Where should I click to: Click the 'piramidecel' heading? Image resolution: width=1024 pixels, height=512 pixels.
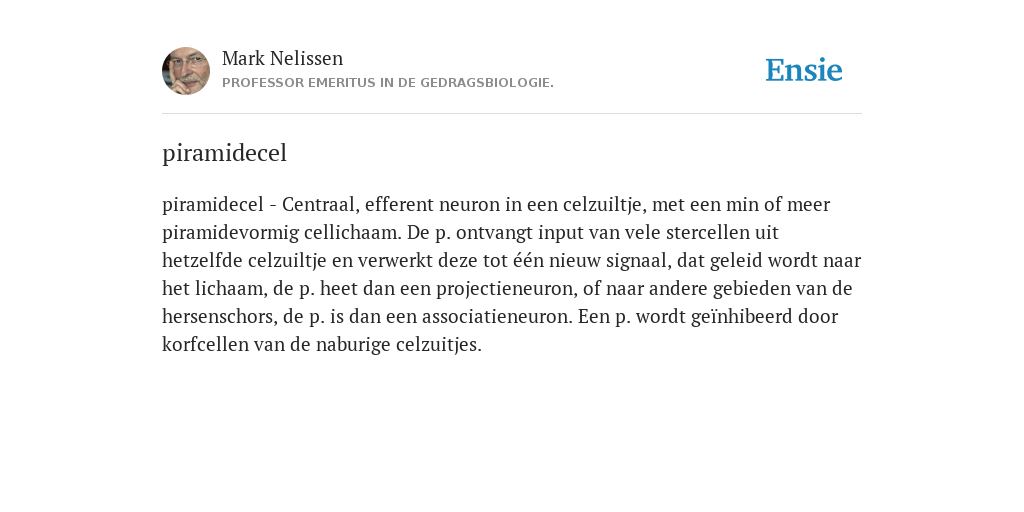pyautogui.click(x=225, y=153)
